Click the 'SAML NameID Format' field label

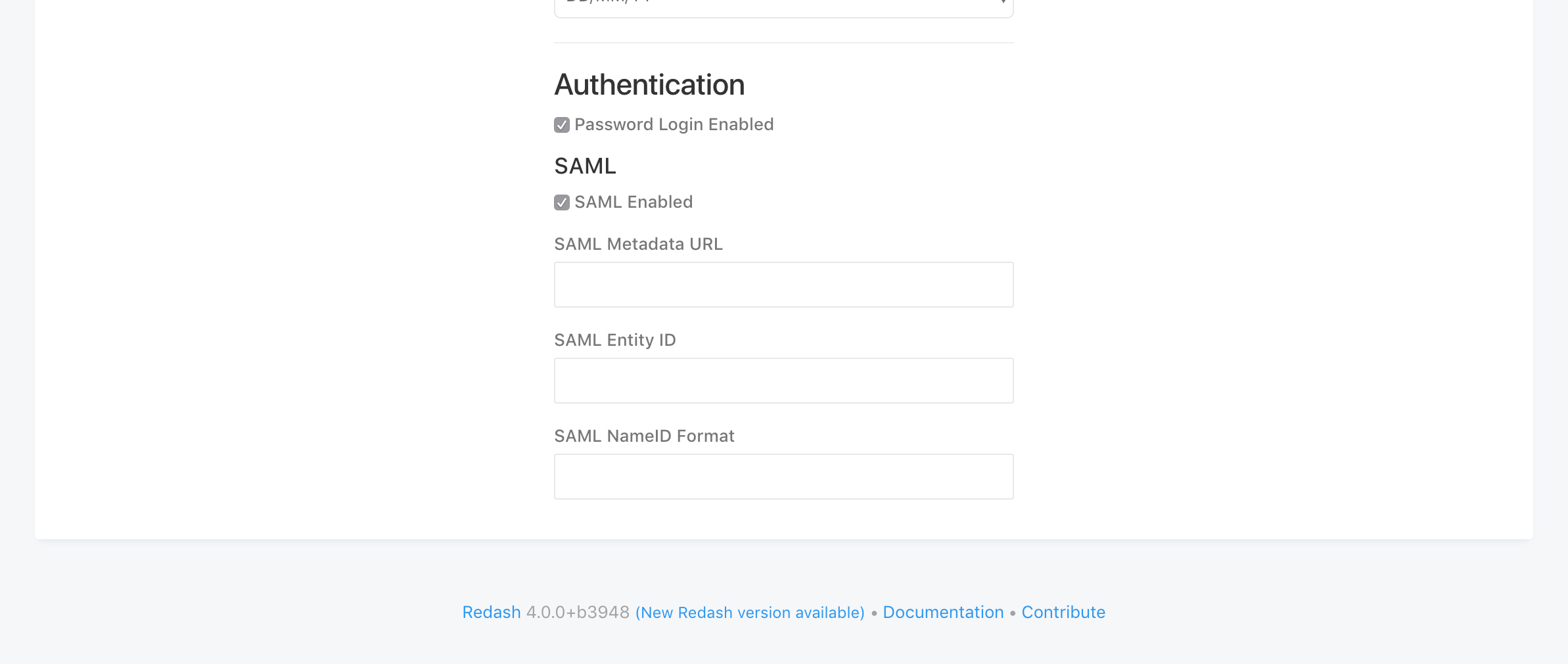point(644,436)
